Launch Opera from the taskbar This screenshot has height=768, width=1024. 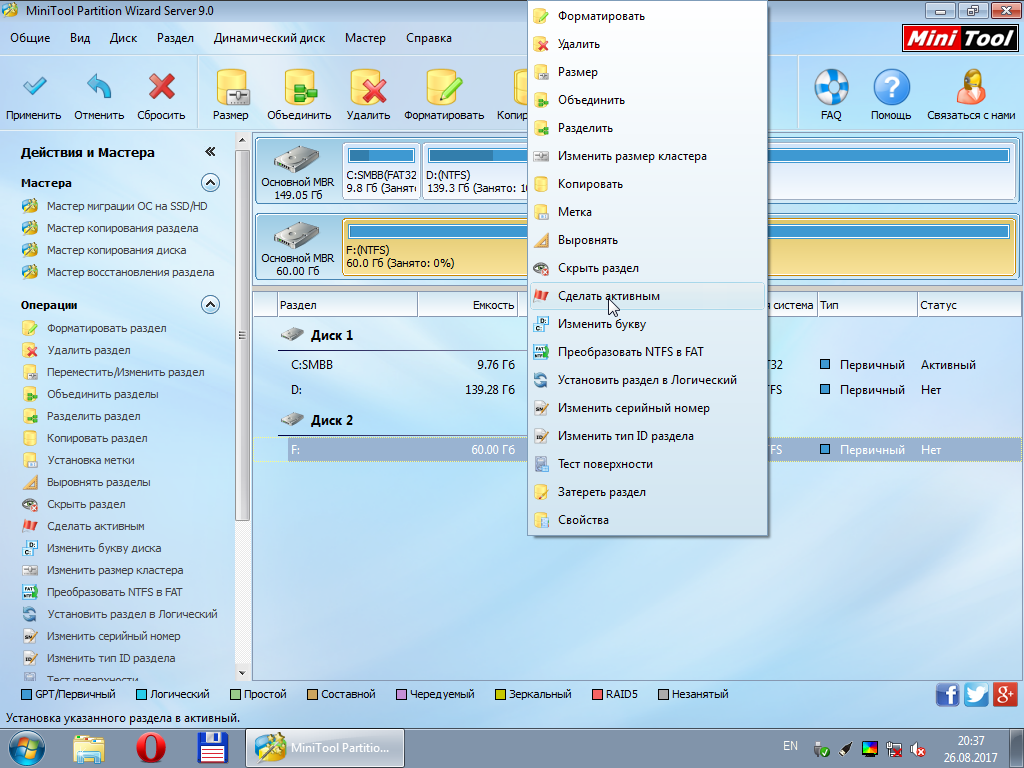tap(151, 748)
